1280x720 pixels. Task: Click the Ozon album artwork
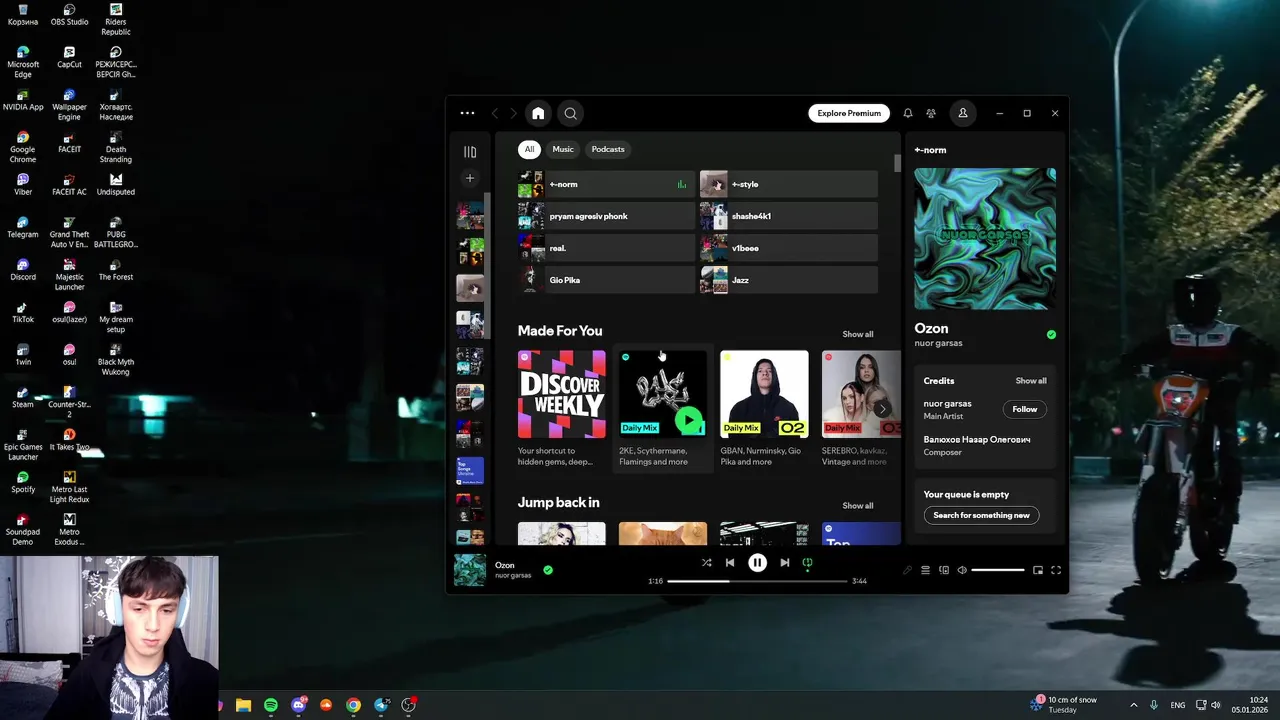point(985,239)
